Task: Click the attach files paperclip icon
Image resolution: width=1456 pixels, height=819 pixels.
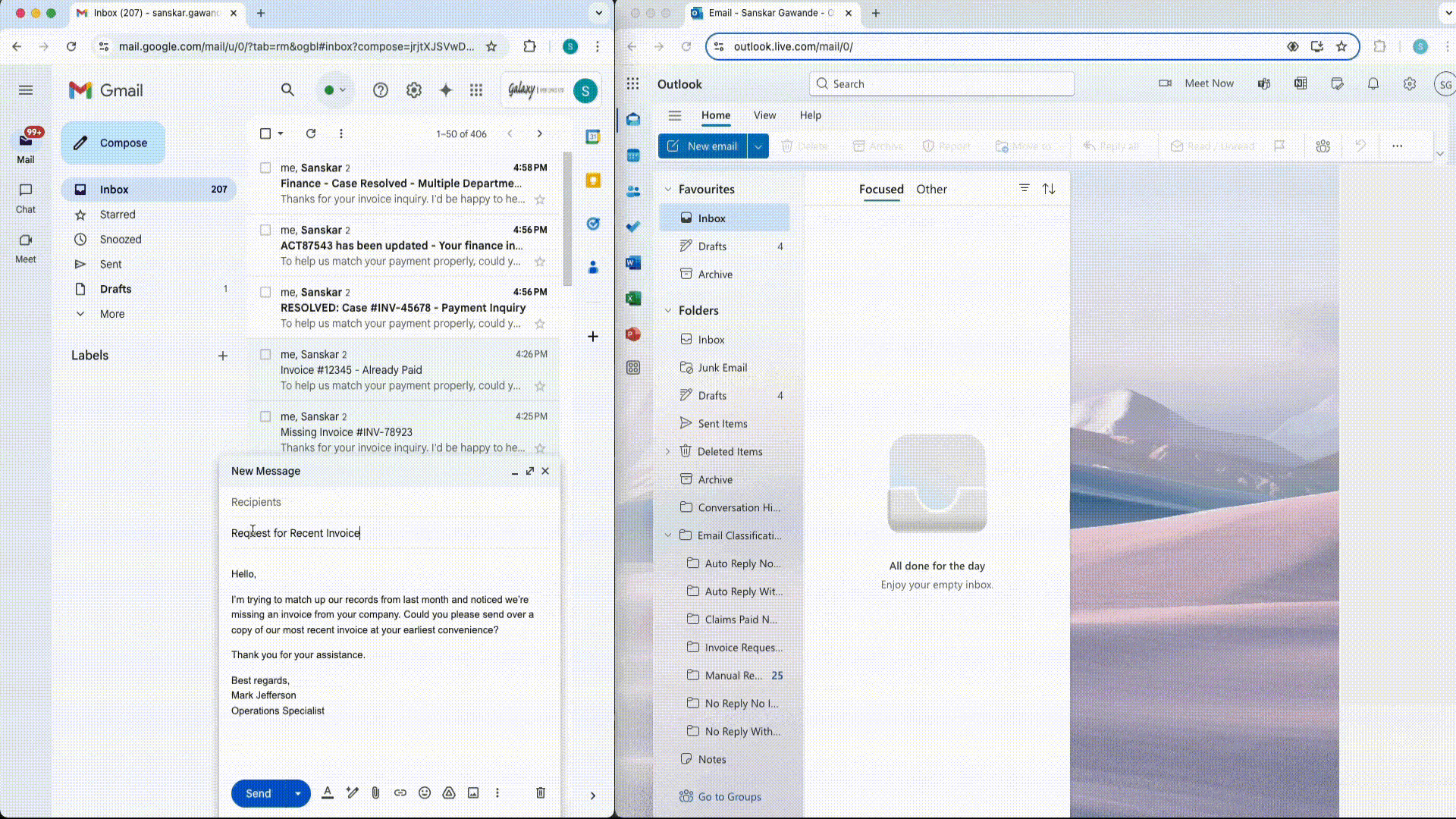Action: 375,793
